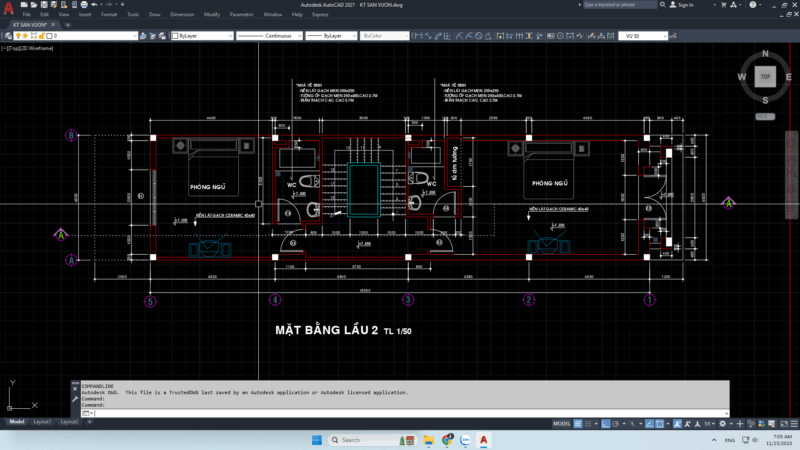Open the customization menu in status bar
Image resolution: width=800 pixels, height=450 pixels.
tap(791, 423)
